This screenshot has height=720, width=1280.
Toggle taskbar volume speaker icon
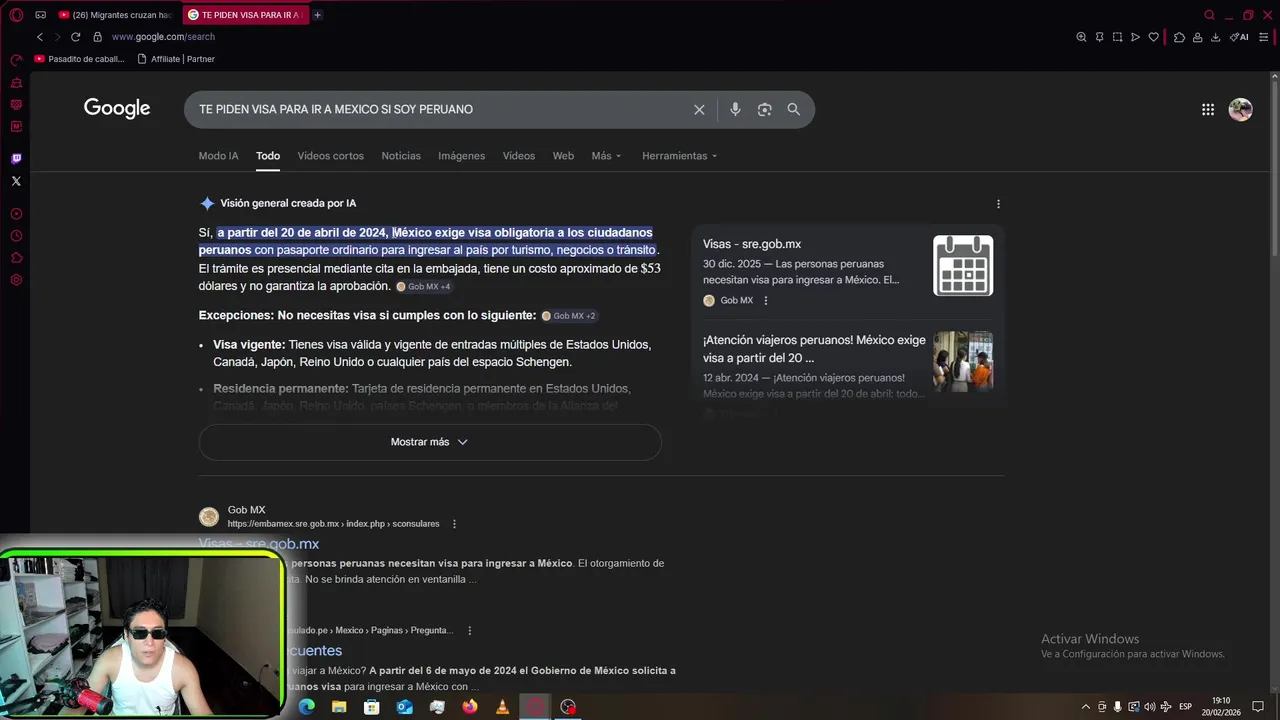(1149, 707)
